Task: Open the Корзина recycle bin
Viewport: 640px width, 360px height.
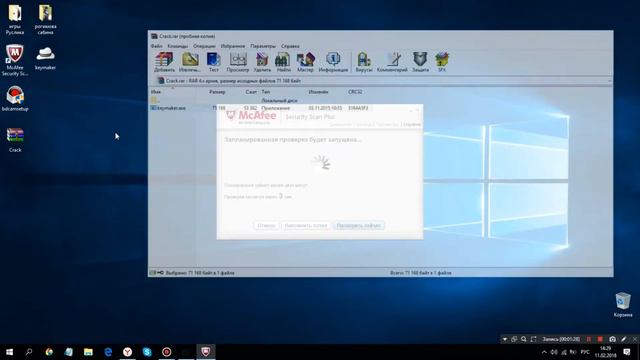Action: pyautogui.click(x=623, y=304)
